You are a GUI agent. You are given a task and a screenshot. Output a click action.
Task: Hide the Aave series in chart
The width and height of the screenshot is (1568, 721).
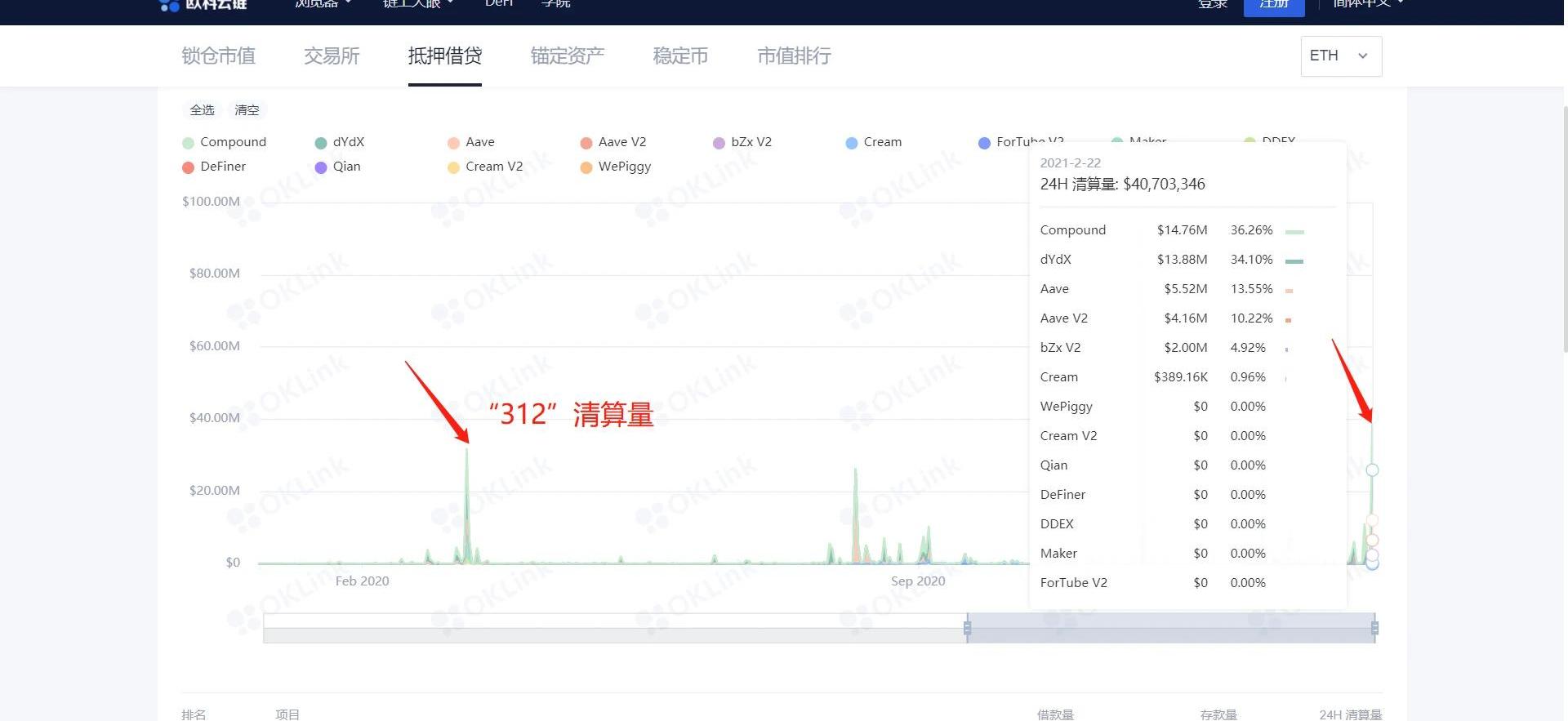454,143
